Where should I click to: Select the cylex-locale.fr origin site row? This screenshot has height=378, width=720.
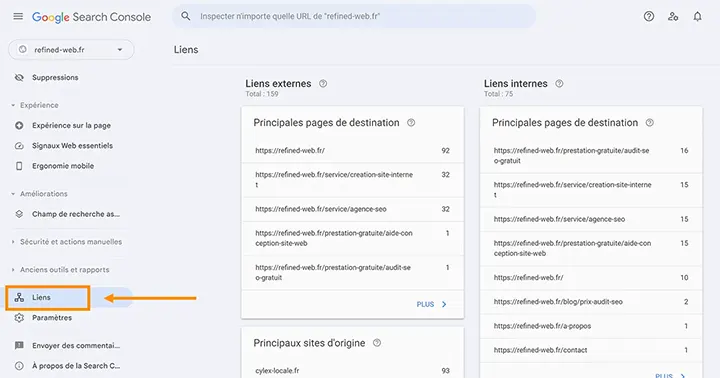click(352, 370)
